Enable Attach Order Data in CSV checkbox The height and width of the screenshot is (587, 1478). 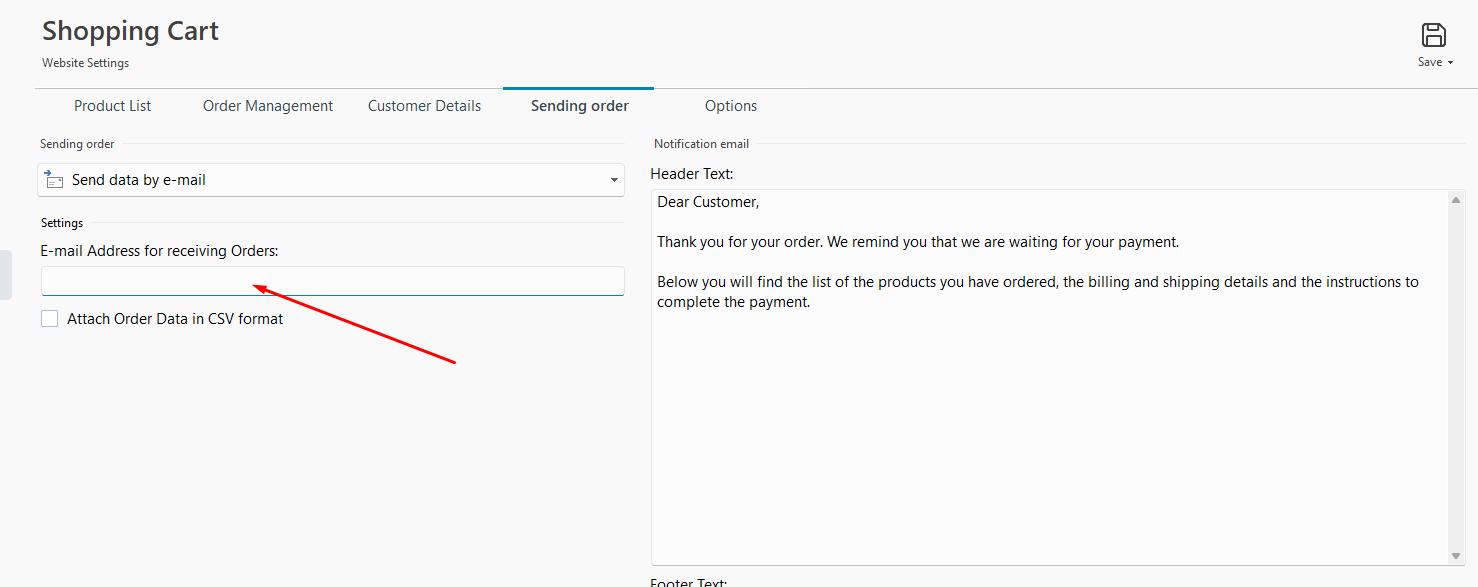click(50, 319)
